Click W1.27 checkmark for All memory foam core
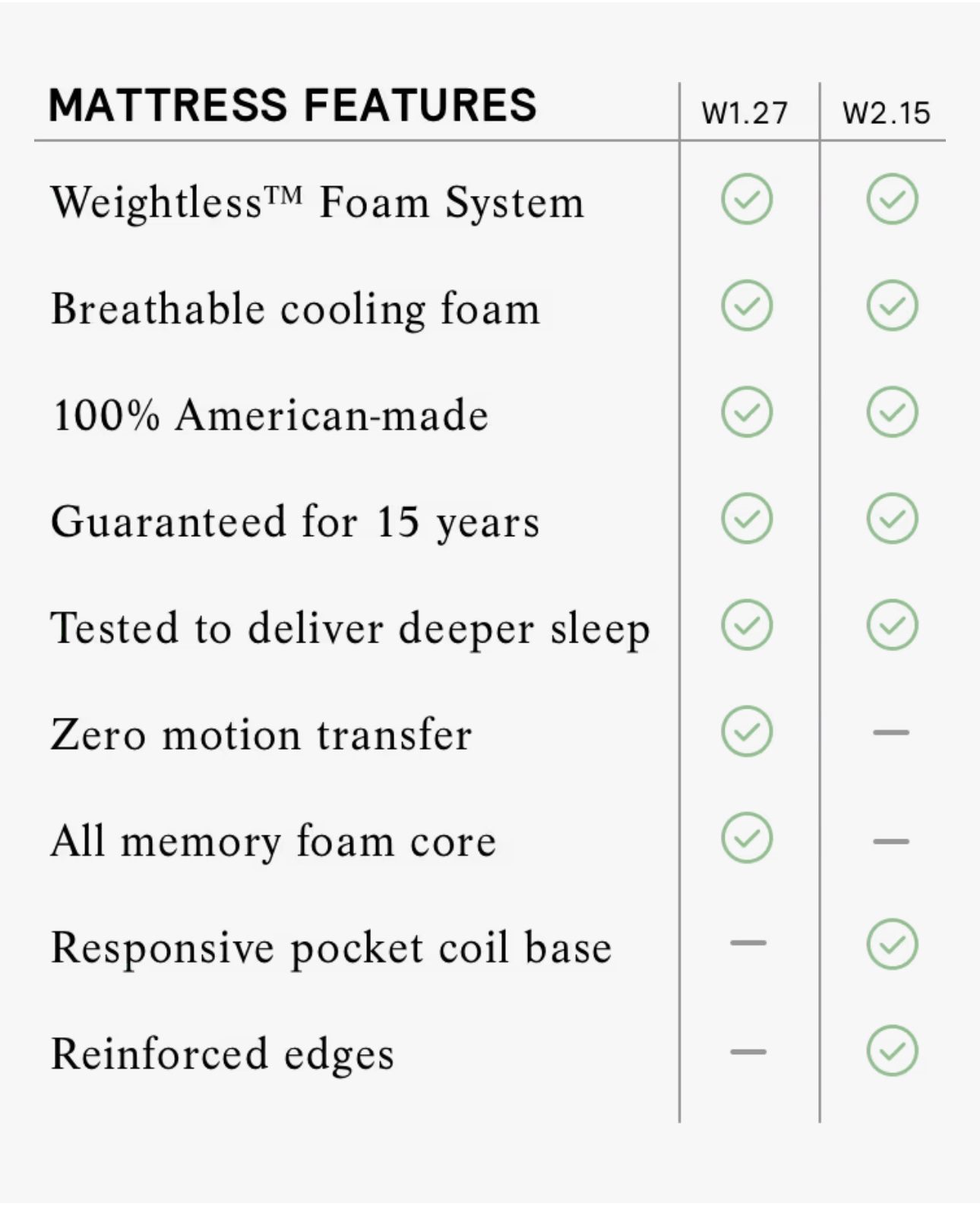Image resolution: width=980 pixels, height=1219 pixels. coord(747,838)
